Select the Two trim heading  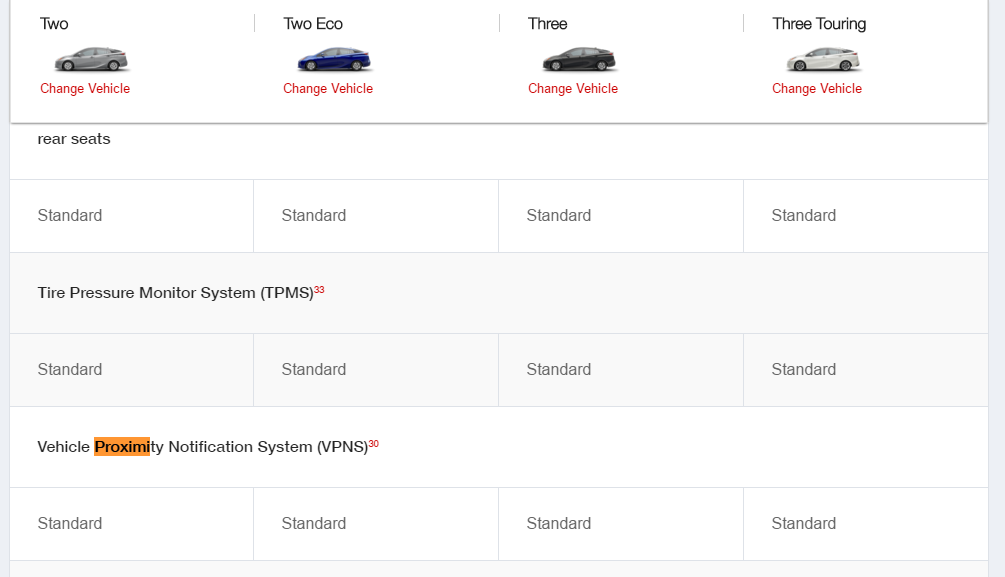pos(54,24)
